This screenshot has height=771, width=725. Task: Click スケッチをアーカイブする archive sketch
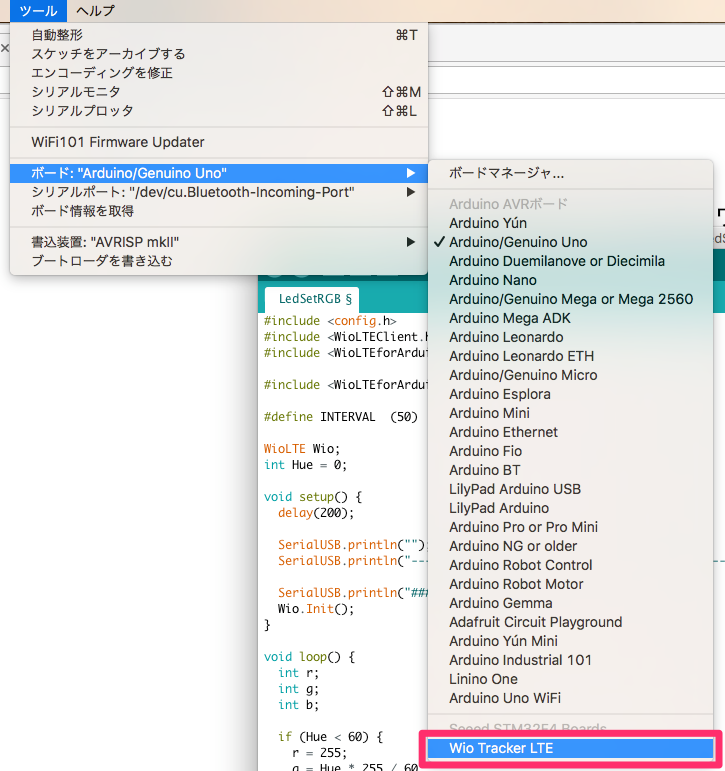coord(108,54)
